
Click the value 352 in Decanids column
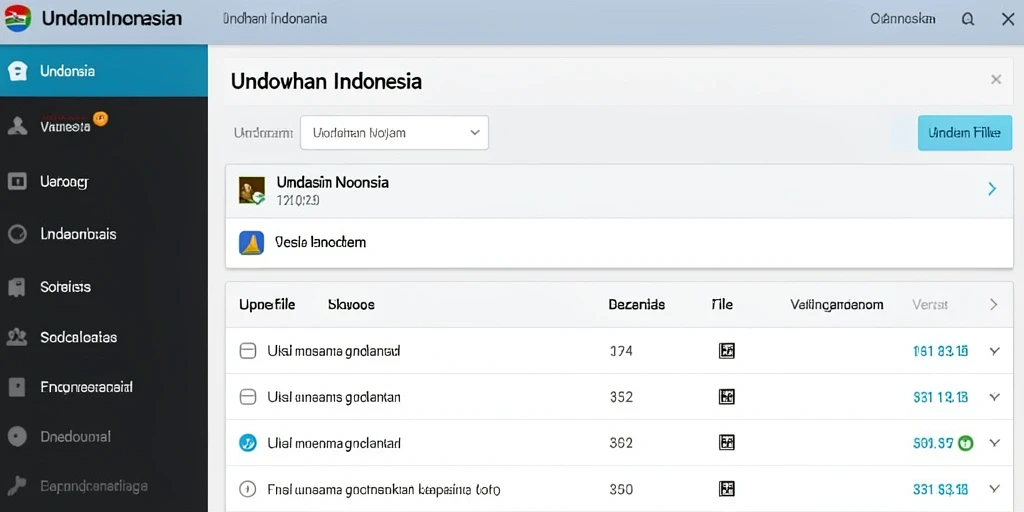point(621,397)
